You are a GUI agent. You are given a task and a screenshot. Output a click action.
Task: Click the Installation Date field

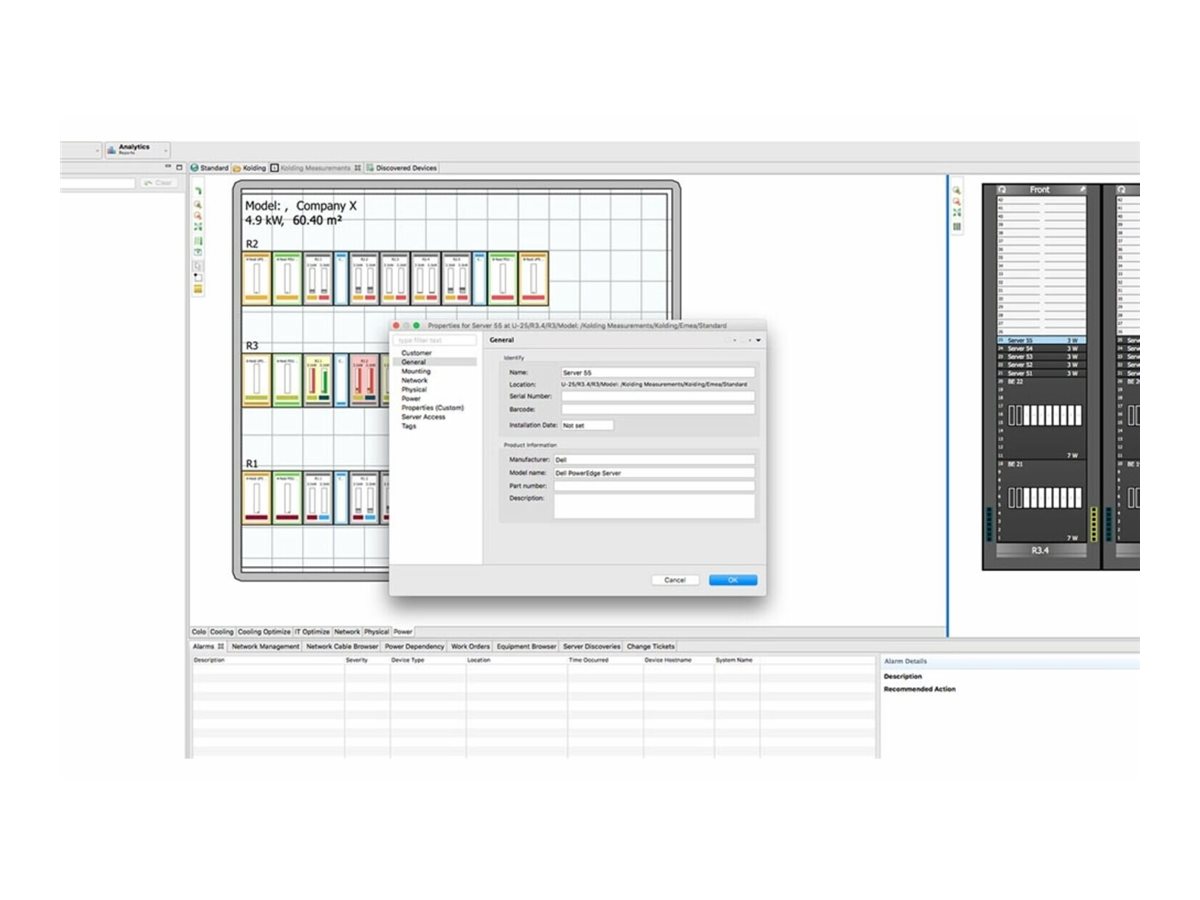(587, 425)
